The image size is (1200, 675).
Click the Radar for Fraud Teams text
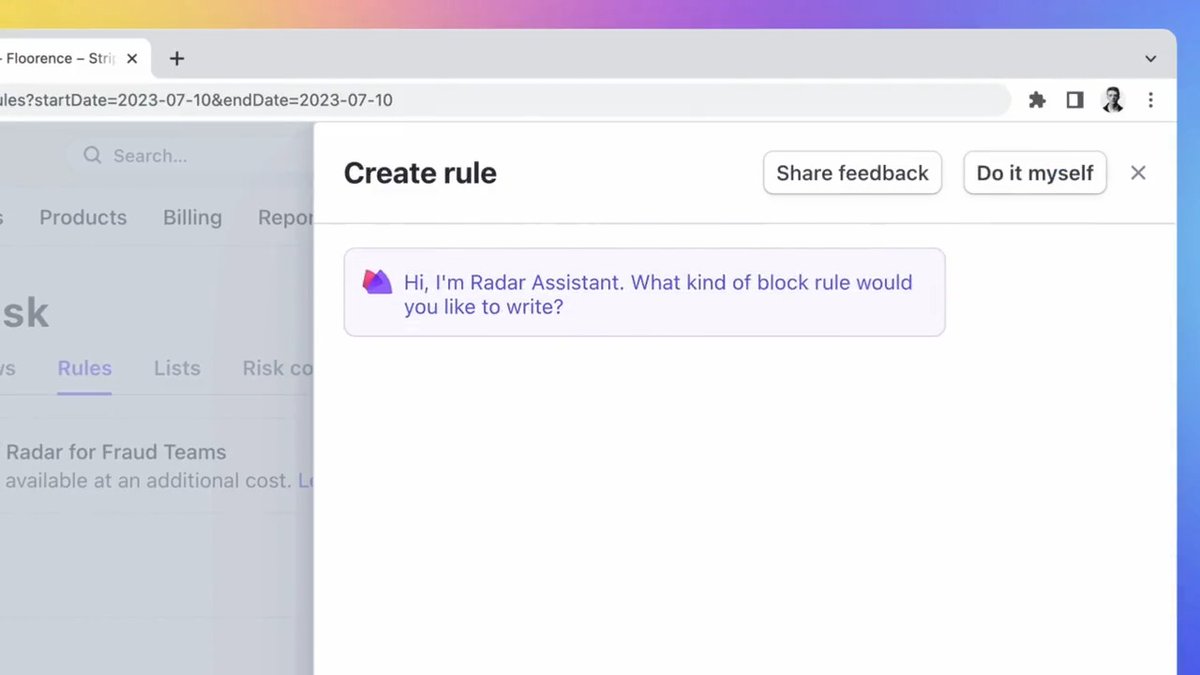coord(115,452)
